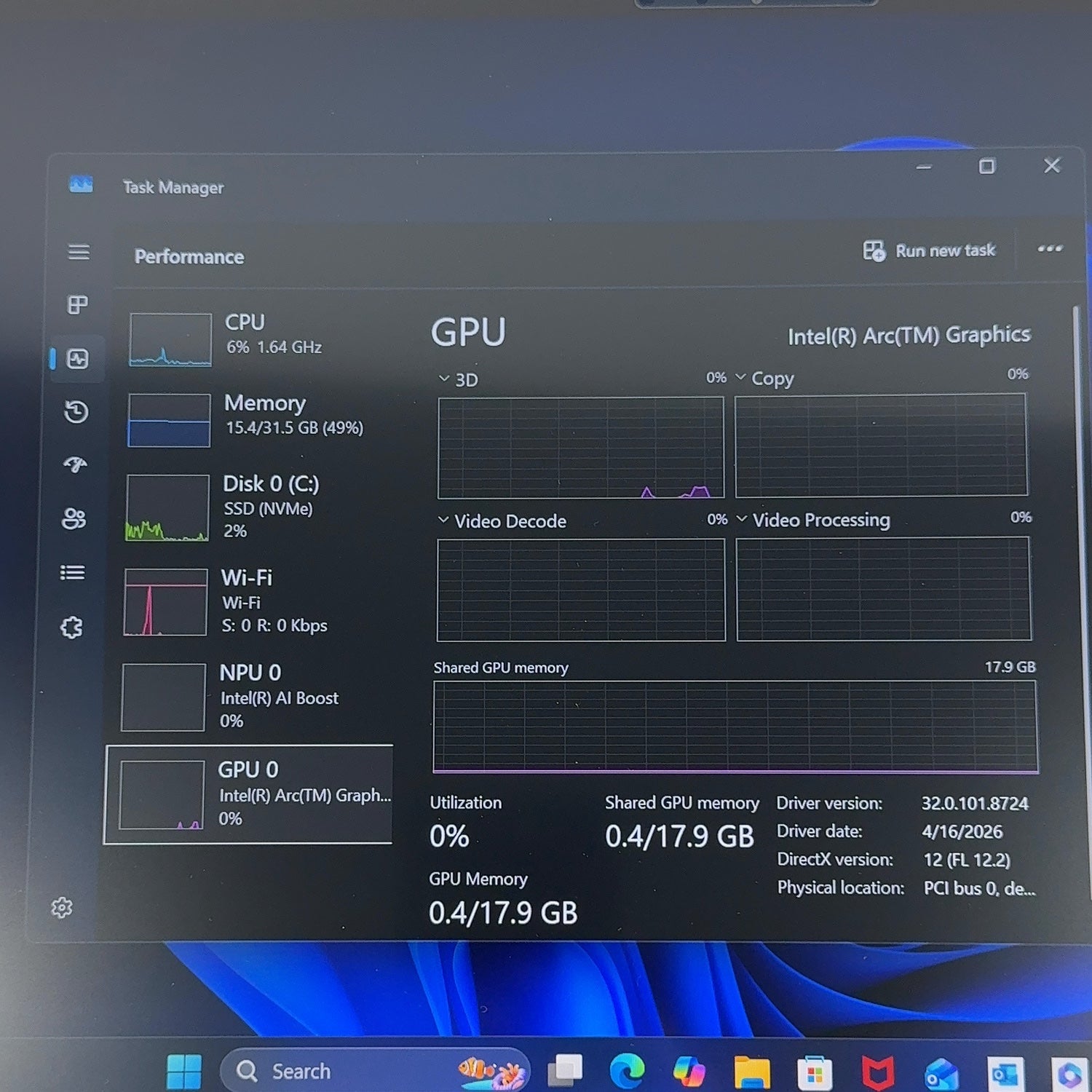
Task: Click the 3D utilization graph
Action: pos(581,448)
